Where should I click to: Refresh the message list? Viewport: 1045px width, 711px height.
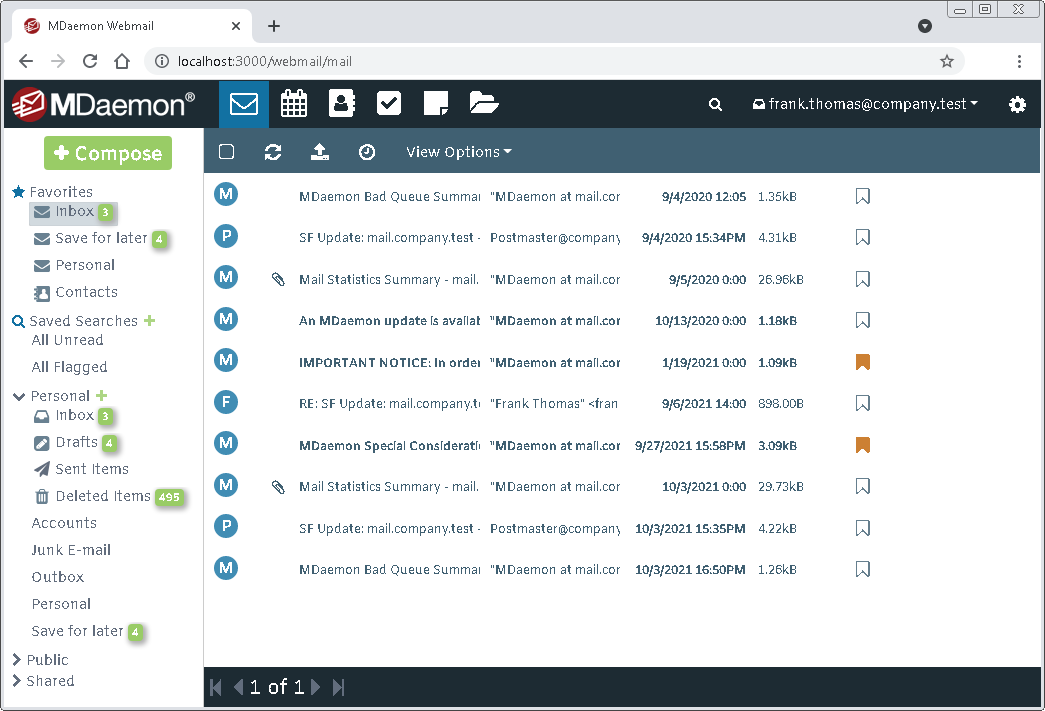[x=273, y=152]
